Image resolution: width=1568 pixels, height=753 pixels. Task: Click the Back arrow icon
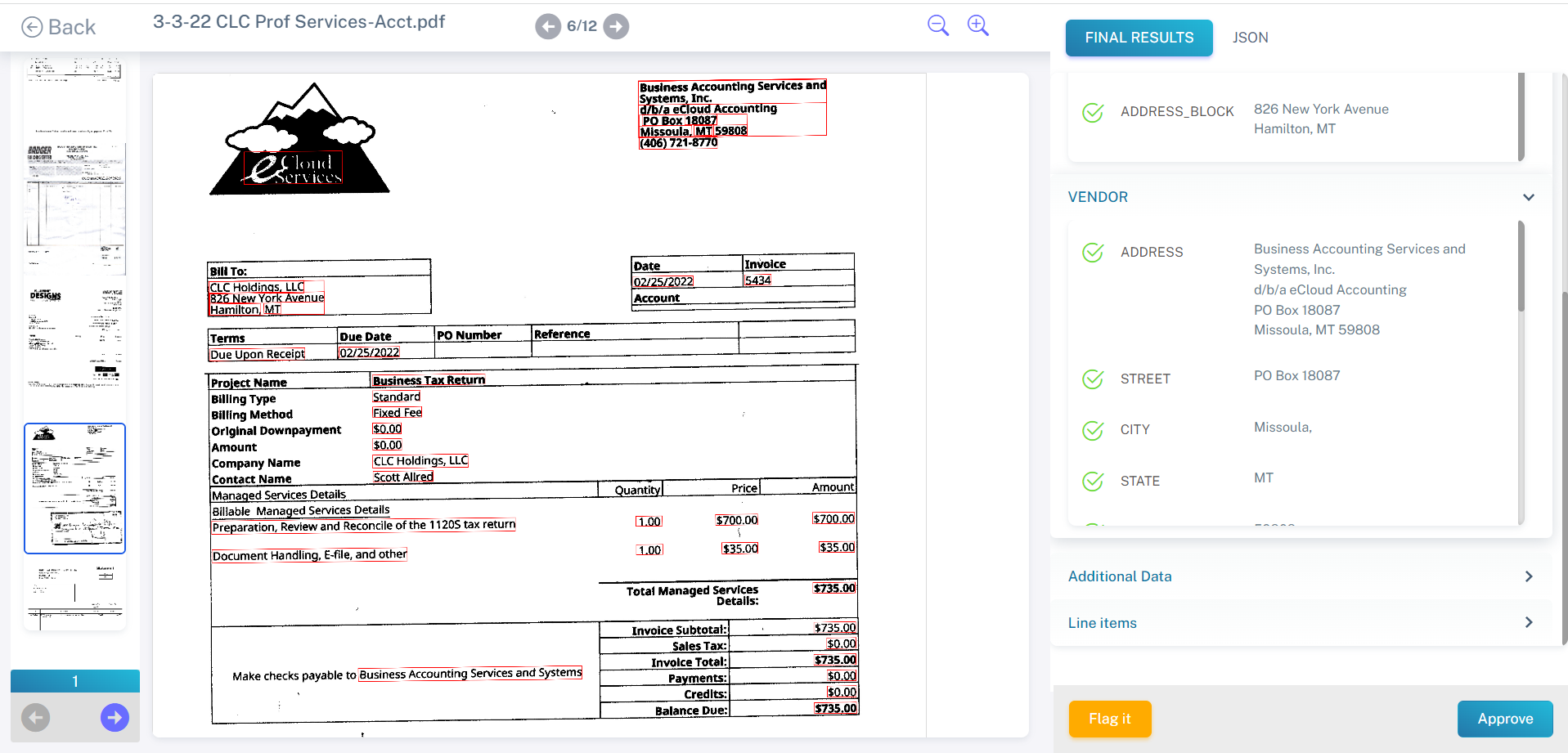pos(32,27)
